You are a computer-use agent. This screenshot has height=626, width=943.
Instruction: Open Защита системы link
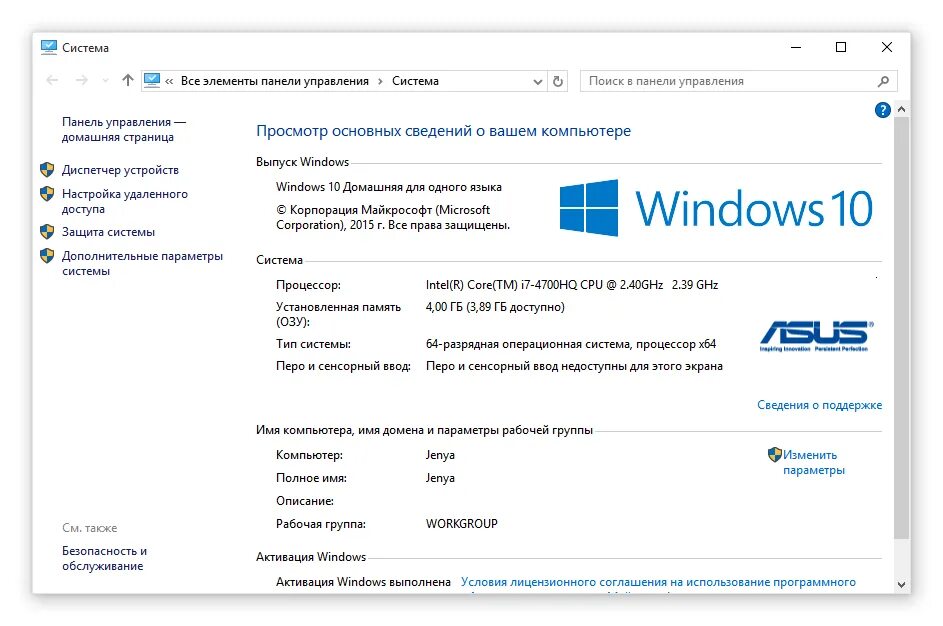(108, 232)
